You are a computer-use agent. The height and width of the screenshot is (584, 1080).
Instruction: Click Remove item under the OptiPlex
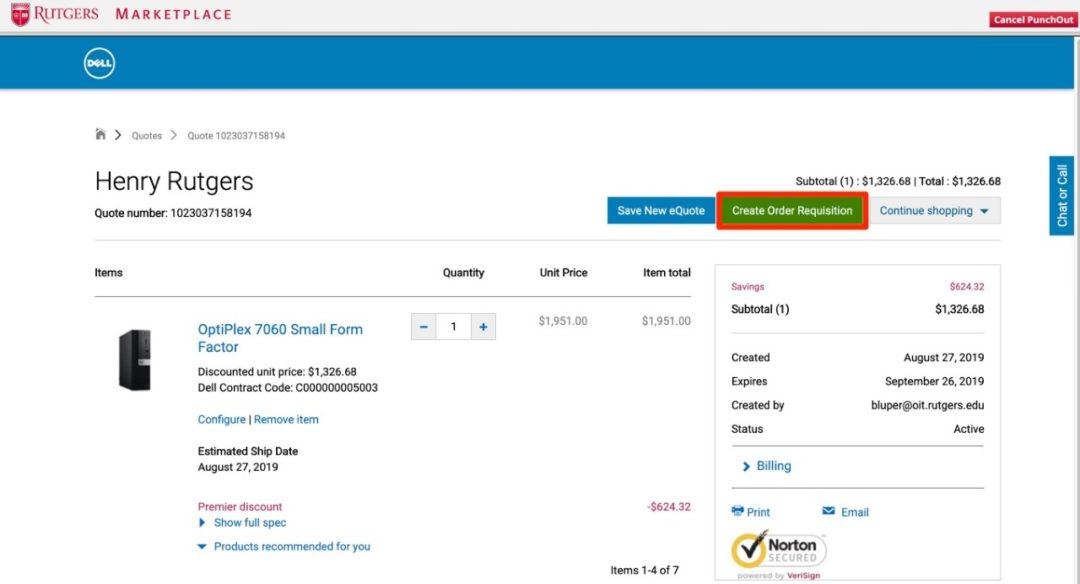[x=286, y=419]
